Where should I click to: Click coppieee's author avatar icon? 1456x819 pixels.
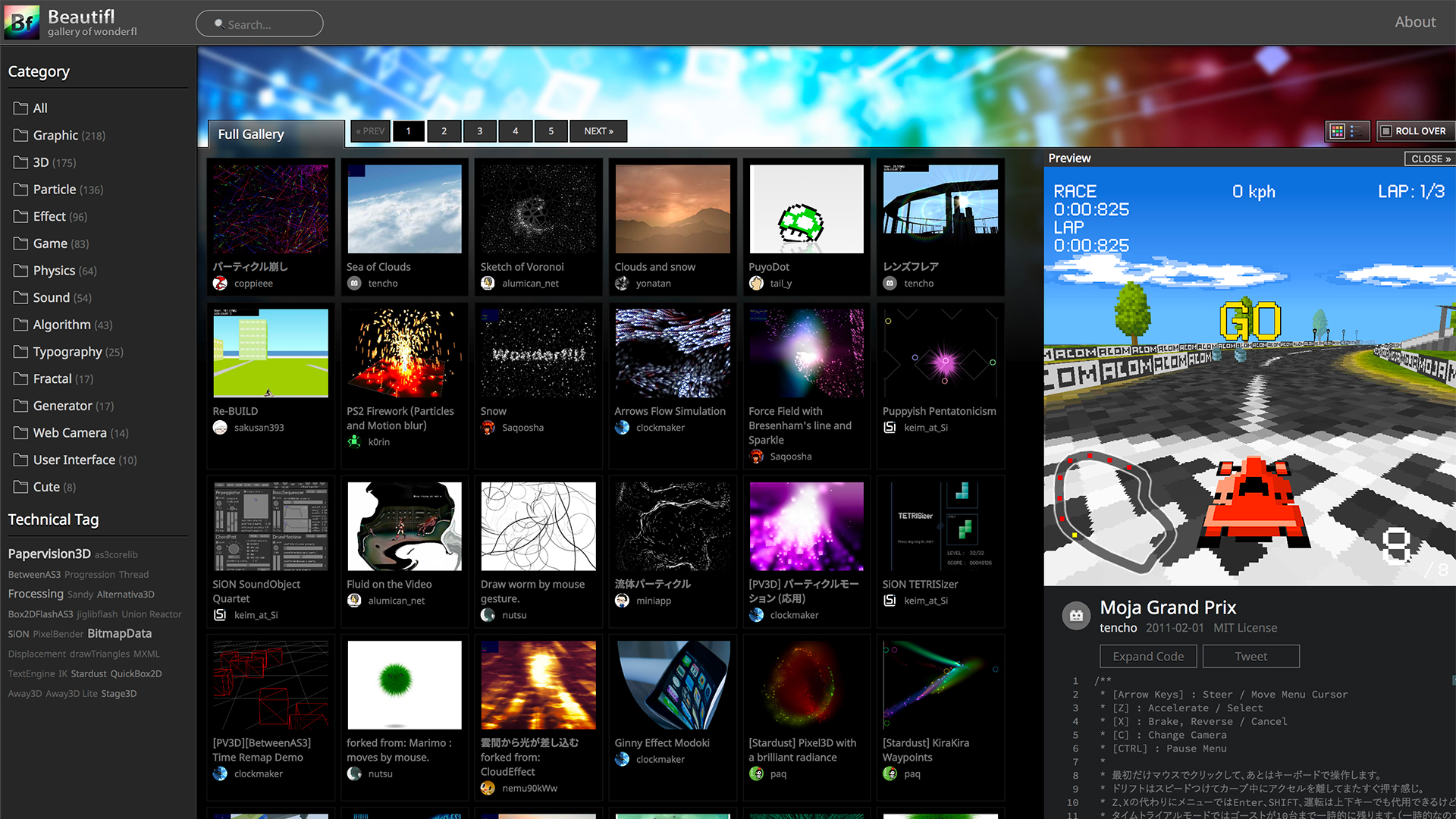pyautogui.click(x=220, y=284)
